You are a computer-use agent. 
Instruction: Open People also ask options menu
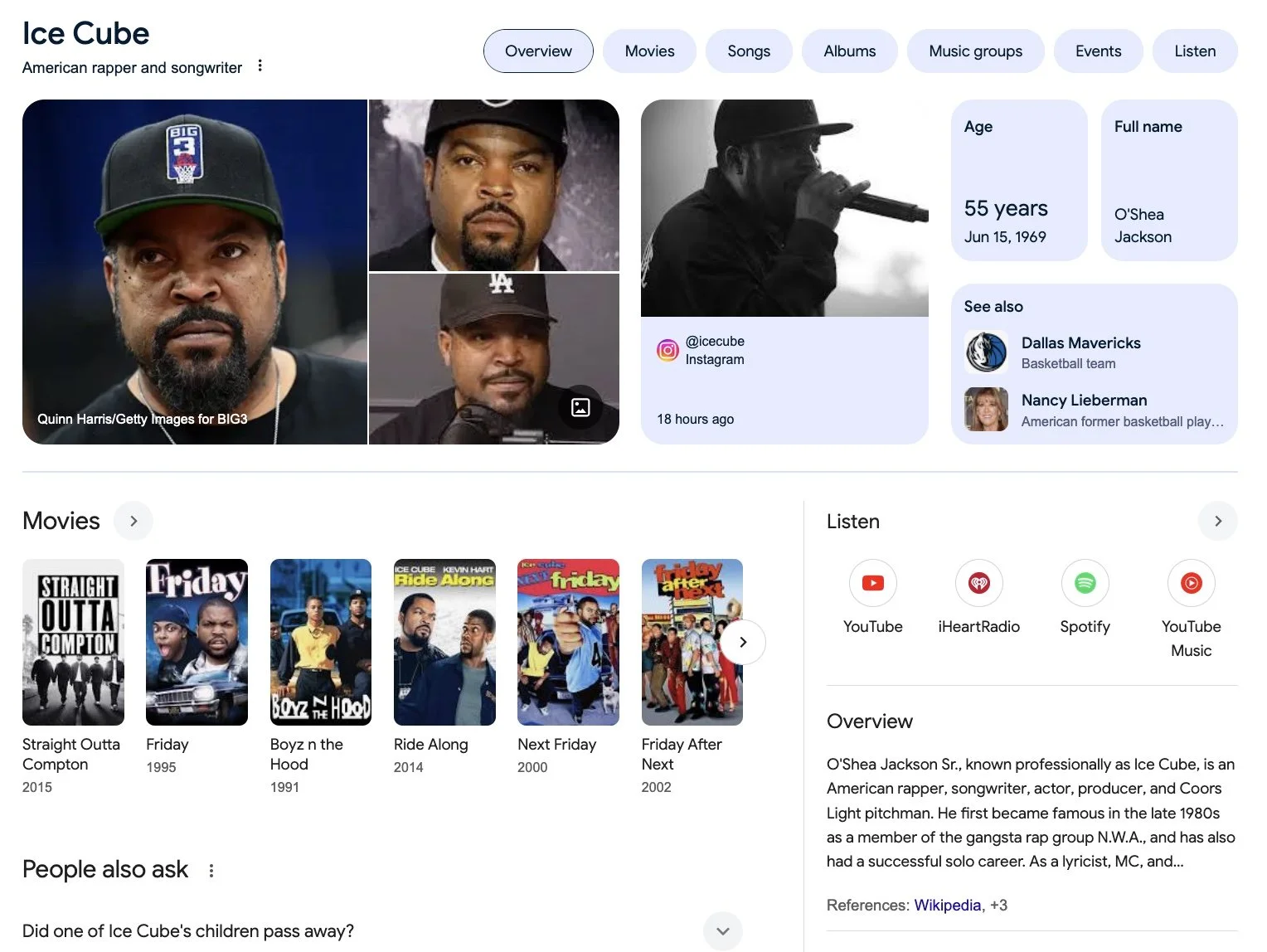pos(211,871)
